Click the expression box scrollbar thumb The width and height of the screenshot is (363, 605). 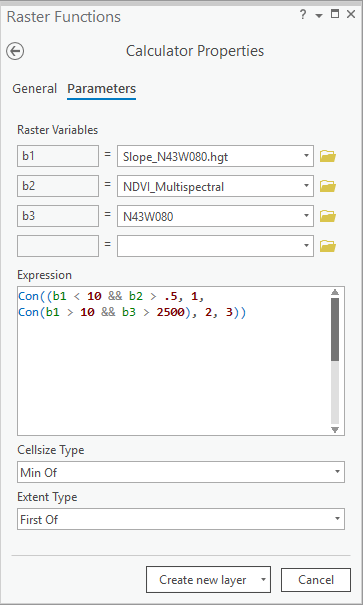(335, 329)
